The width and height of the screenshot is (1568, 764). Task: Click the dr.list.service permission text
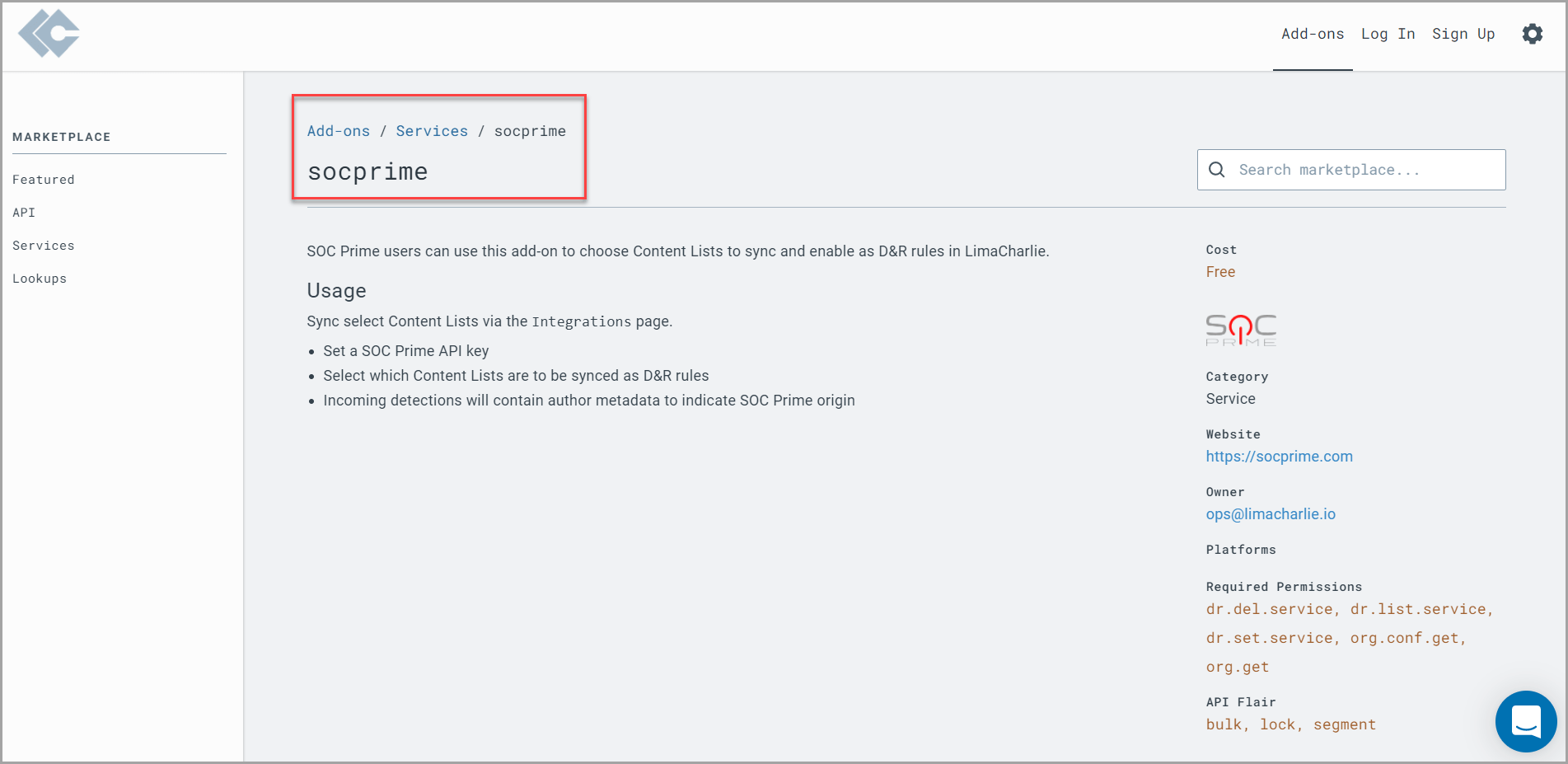coord(1417,609)
